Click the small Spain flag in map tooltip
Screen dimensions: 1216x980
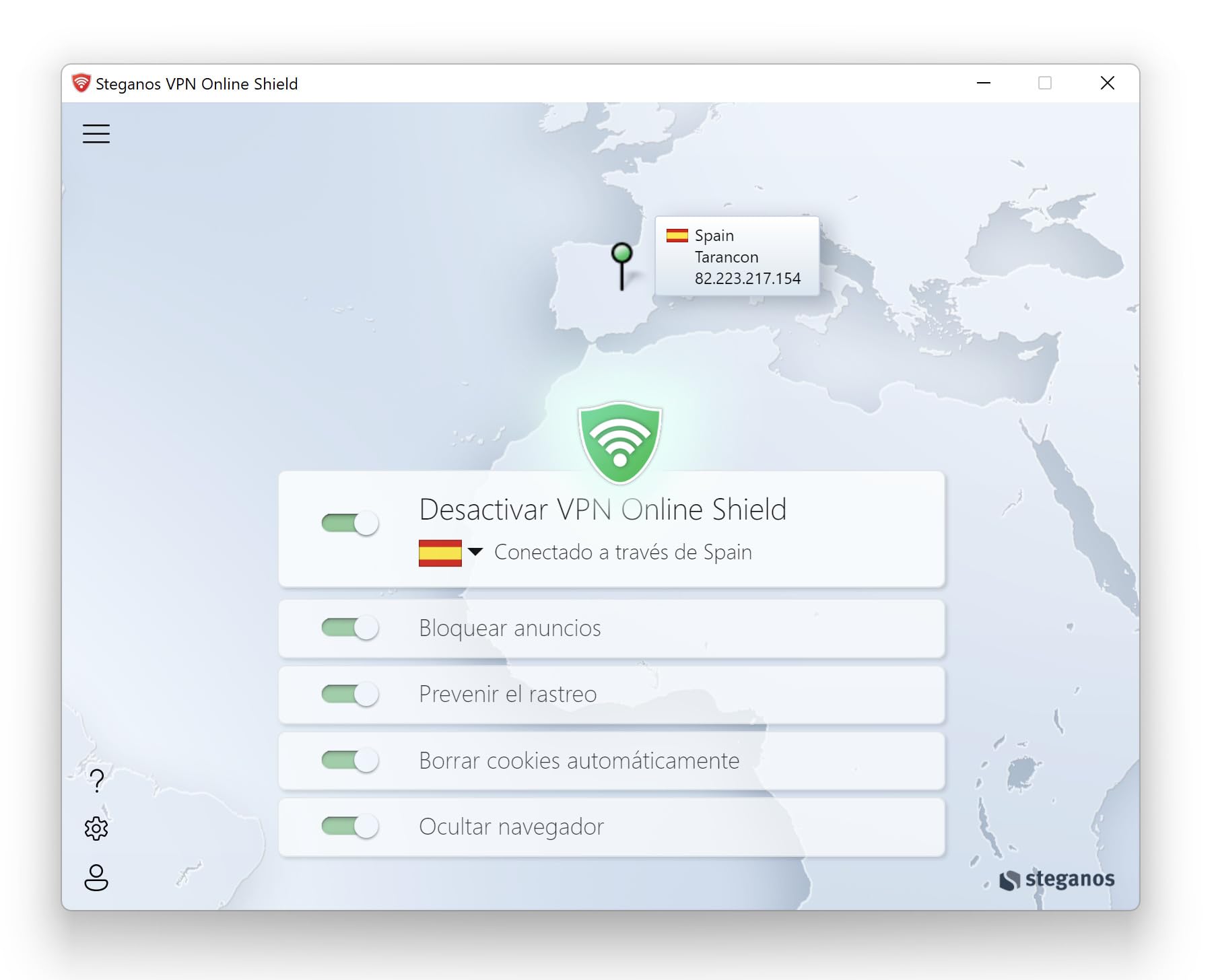point(677,236)
